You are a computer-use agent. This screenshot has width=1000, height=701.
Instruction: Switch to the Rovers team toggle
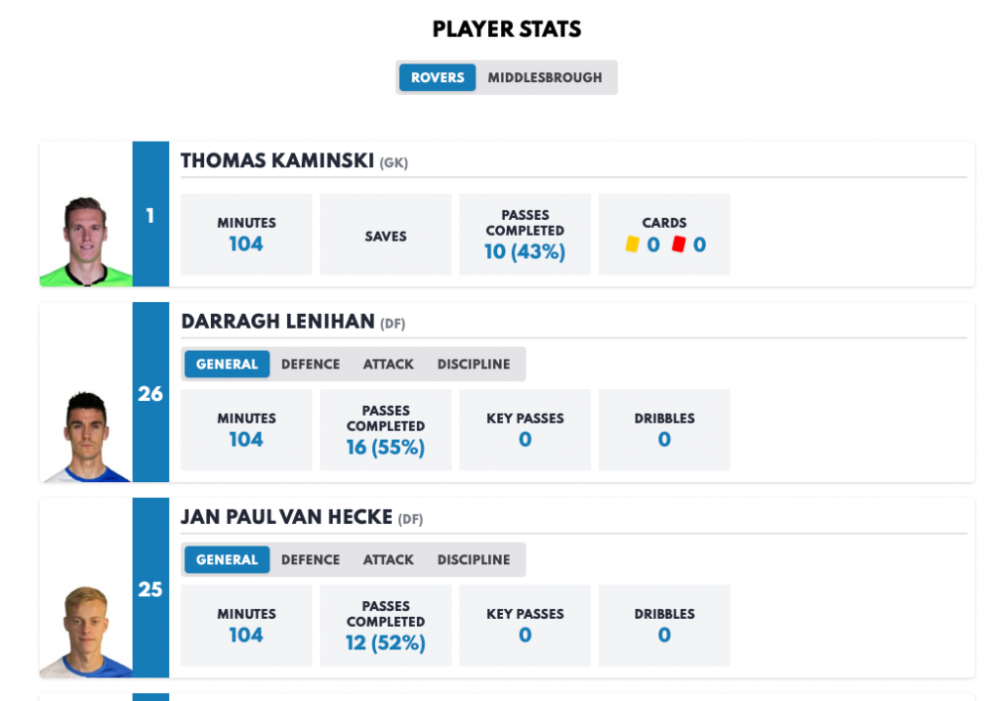click(437, 77)
